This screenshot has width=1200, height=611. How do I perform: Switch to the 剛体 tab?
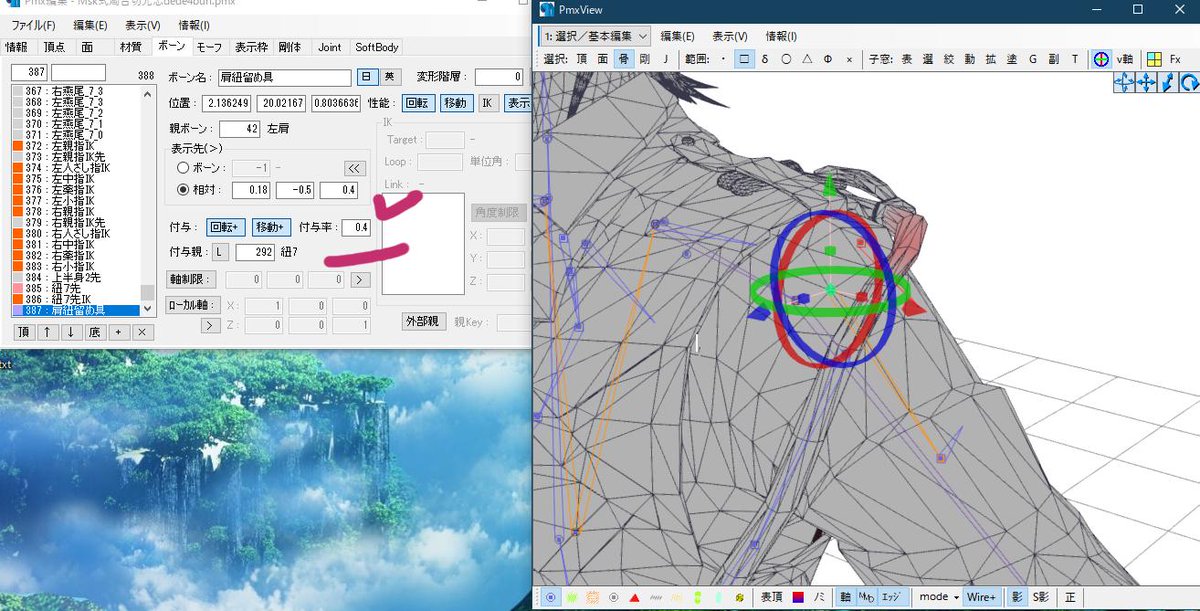(x=290, y=47)
